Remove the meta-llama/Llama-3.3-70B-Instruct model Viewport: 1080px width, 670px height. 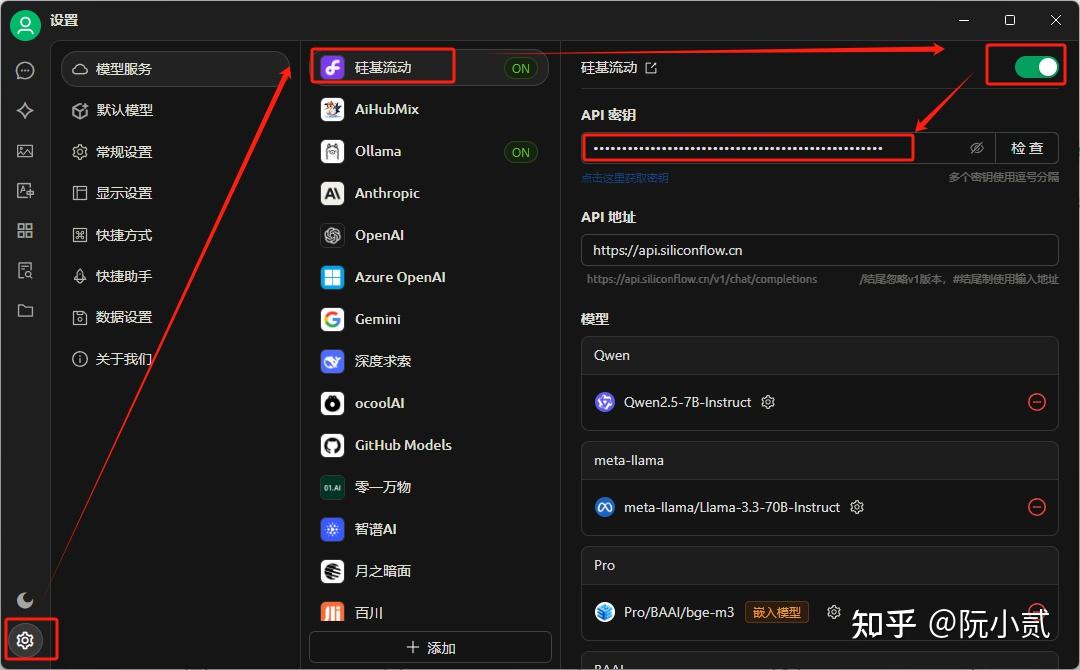[1037, 507]
